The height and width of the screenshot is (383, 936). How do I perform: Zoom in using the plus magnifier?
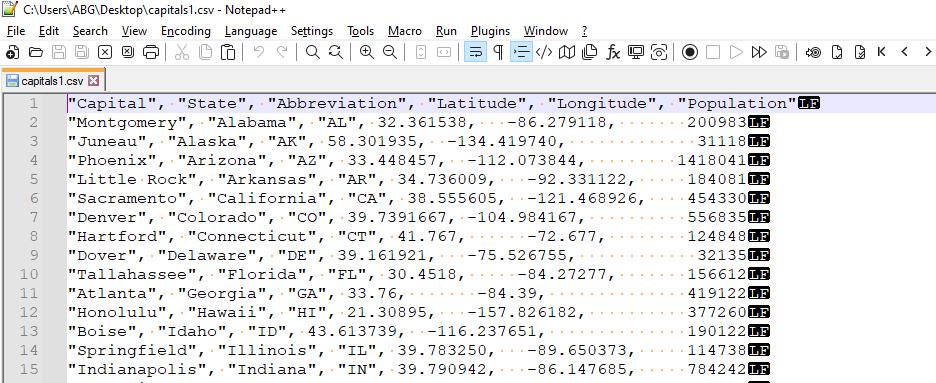(x=367, y=52)
